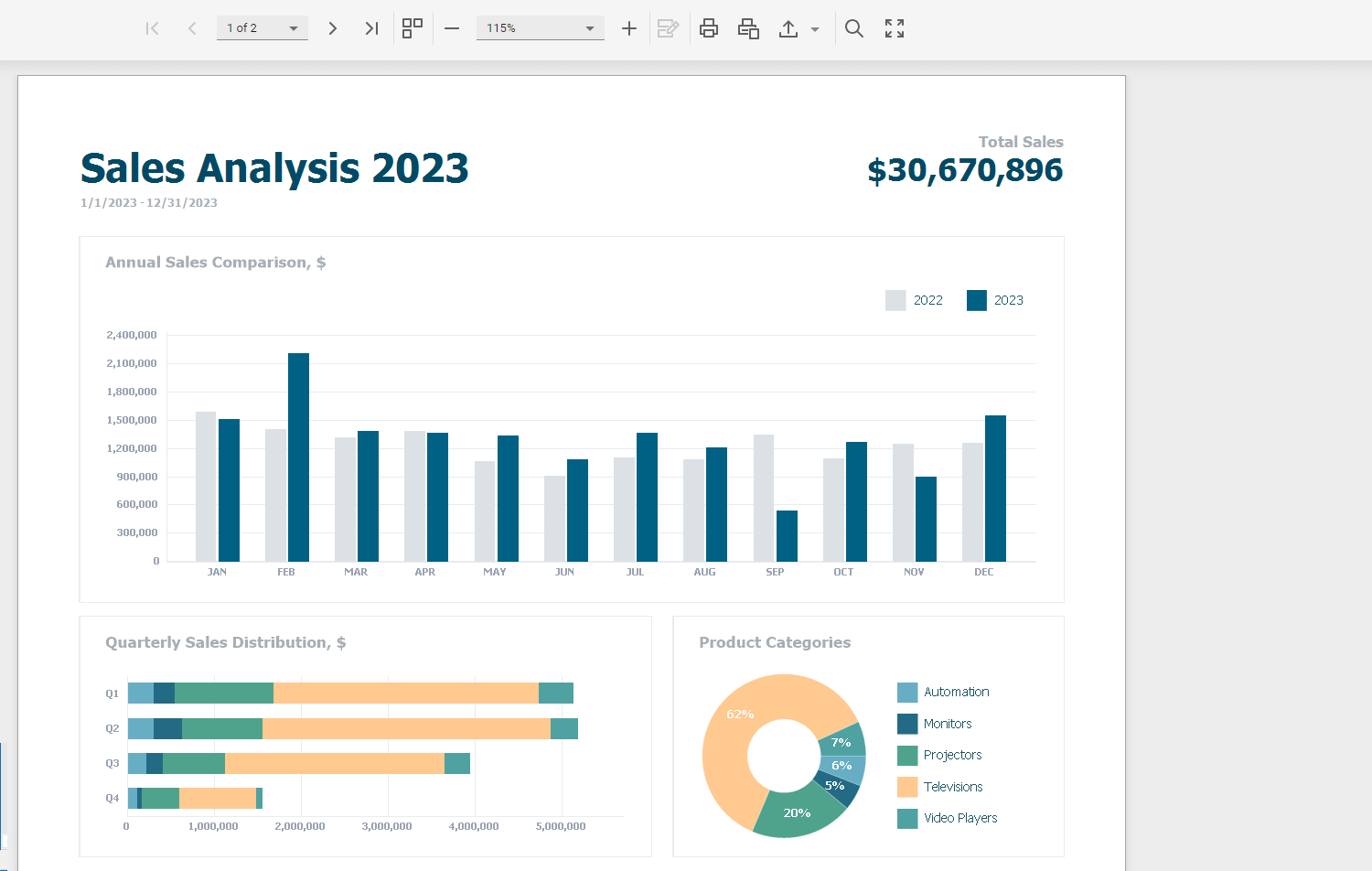Click the FEB 2023 sales bar
This screenshot has width=1372, height=871.
pyautogui.click(x=298, y=457)
